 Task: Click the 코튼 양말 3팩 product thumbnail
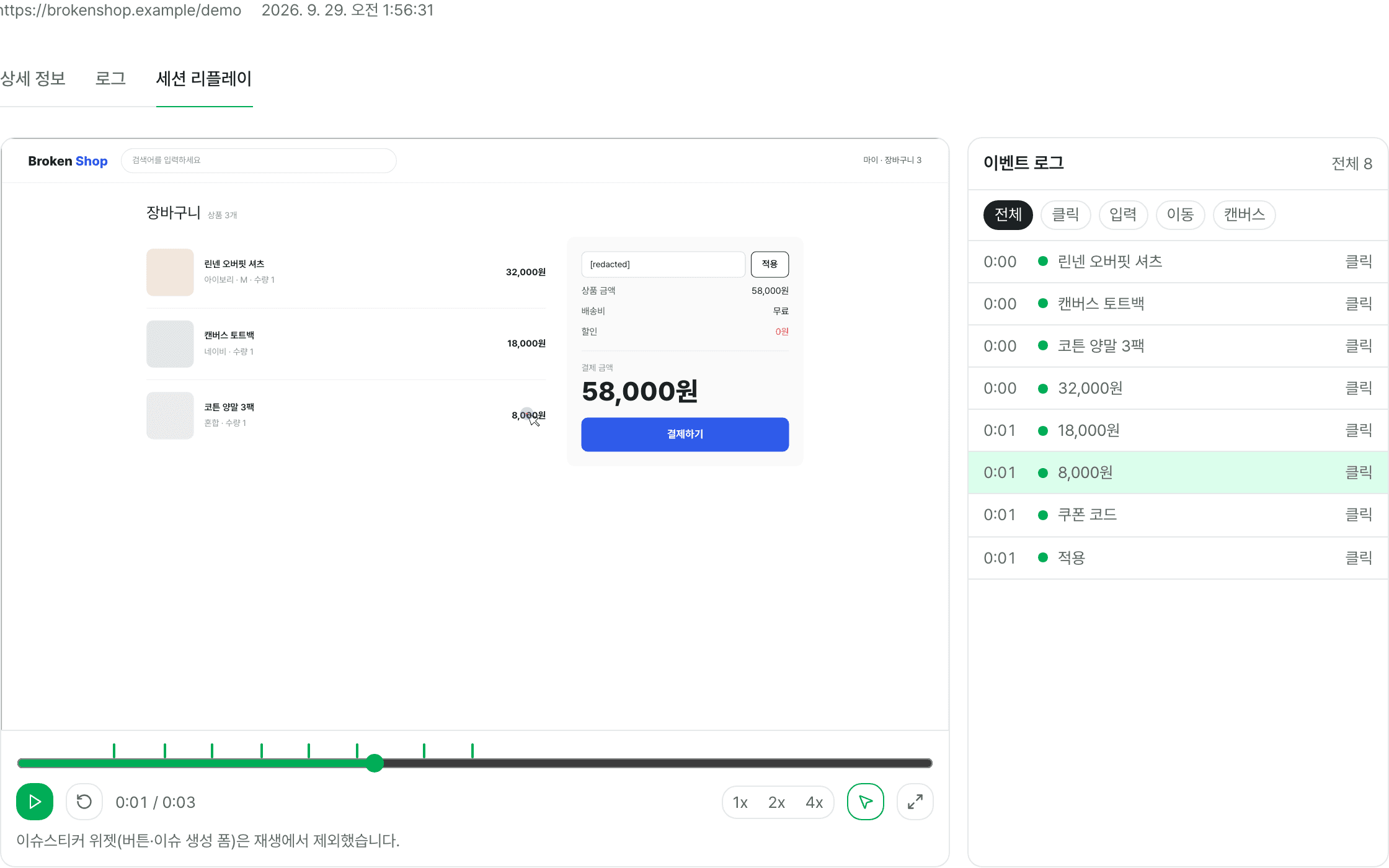click(x=170, y=415)
